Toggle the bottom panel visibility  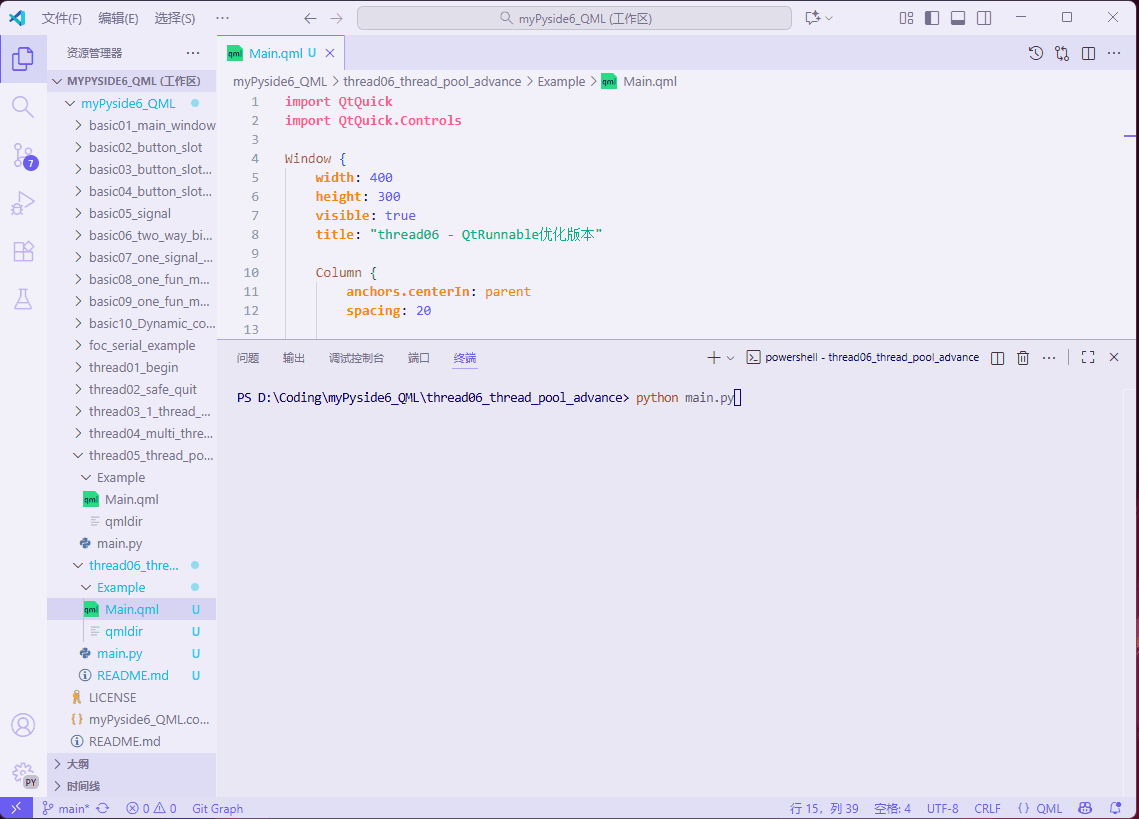(x=960, y=17)
